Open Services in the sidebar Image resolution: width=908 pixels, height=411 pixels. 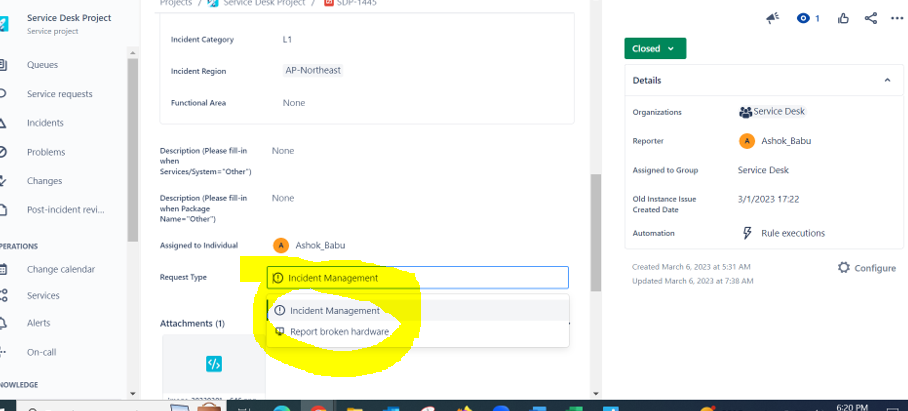[x=43, y=295]
